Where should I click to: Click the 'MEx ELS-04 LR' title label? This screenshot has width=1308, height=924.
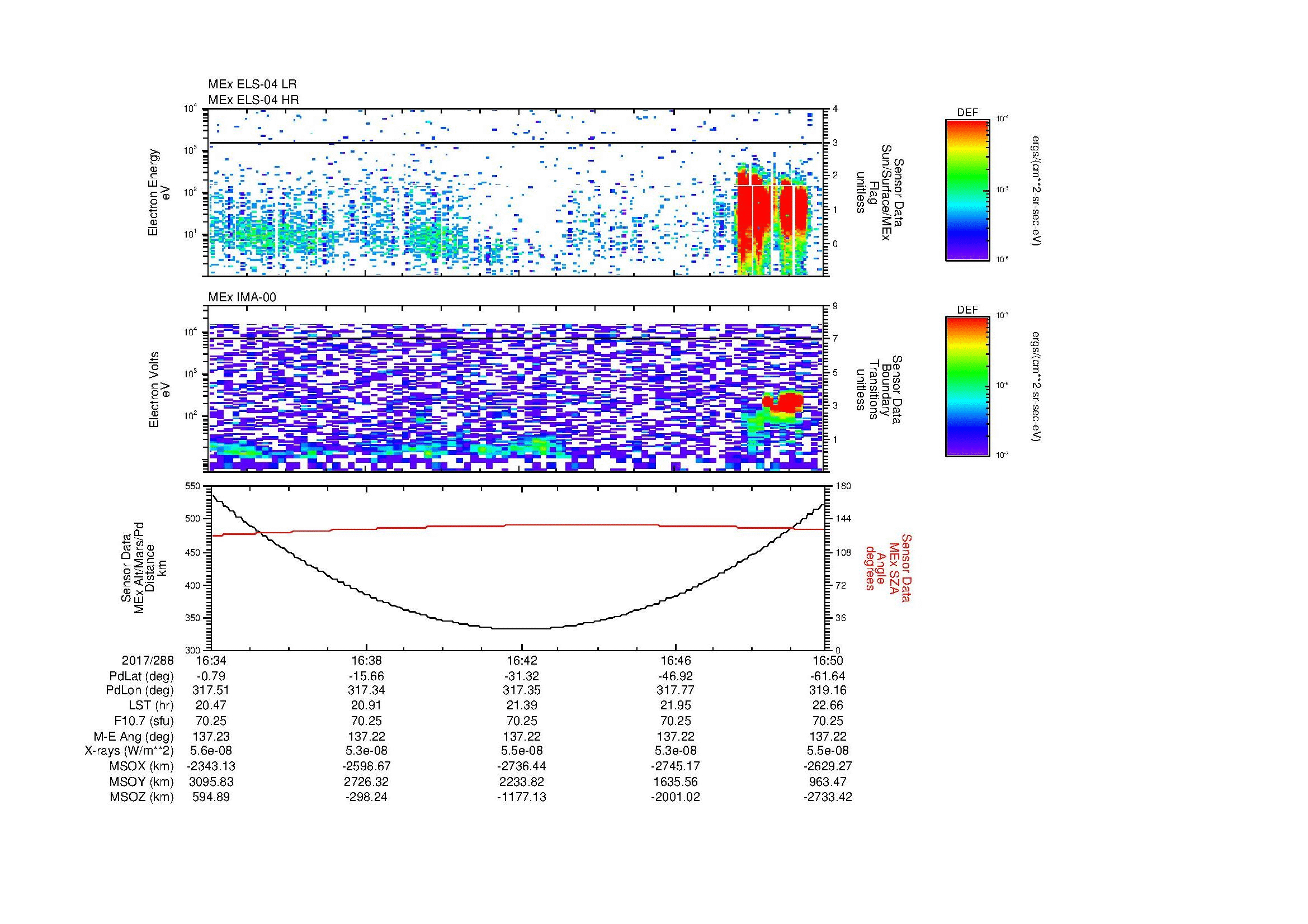[252, 84]
